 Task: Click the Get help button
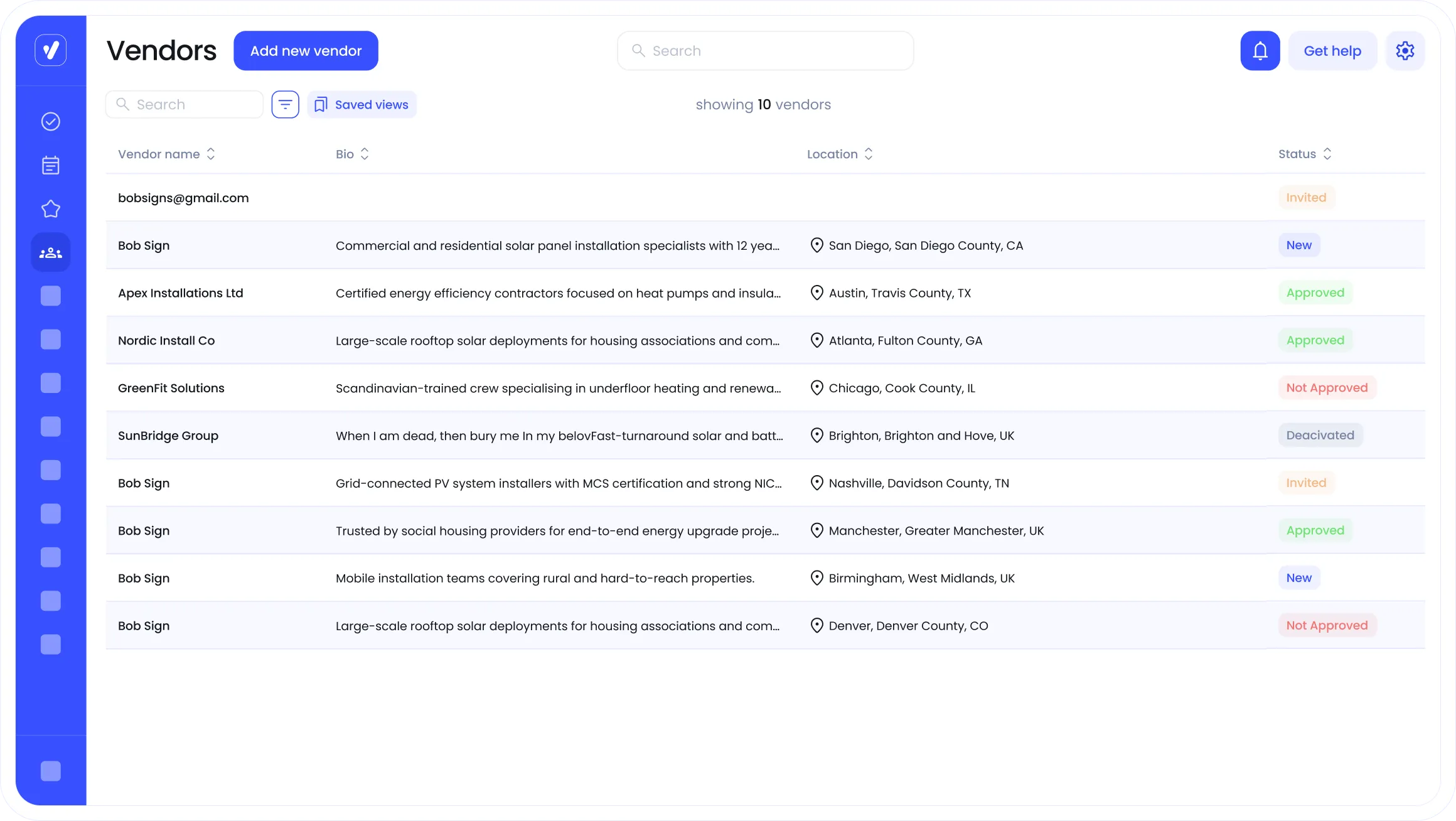(1332, 51)
